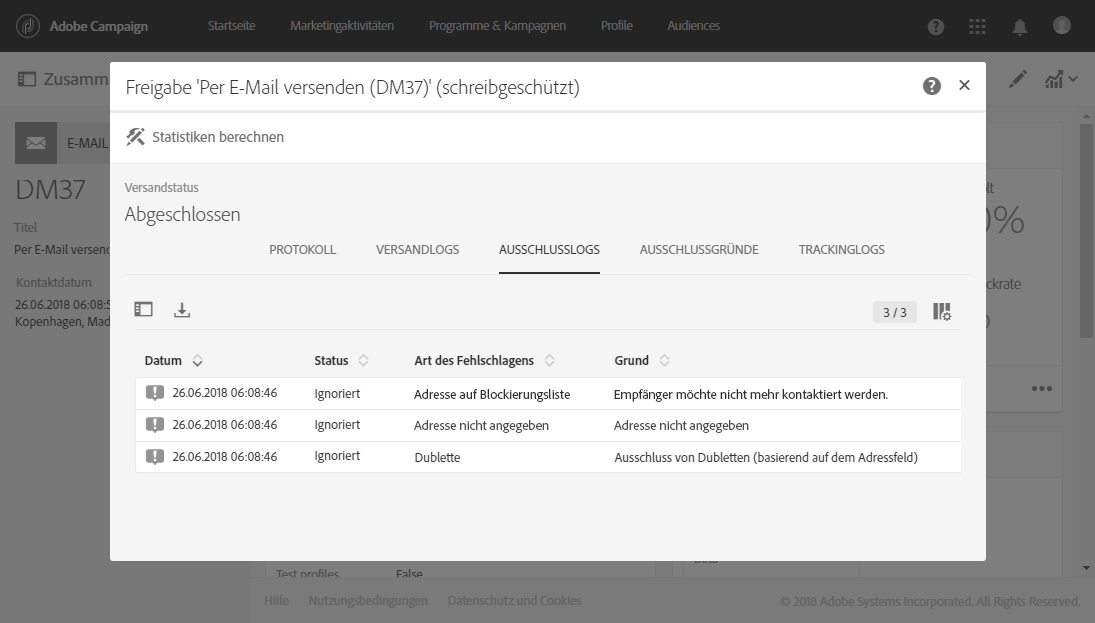1095x623 pixels.
Task: Switch to the Trackinglogs tab
Action: (841, 250)
